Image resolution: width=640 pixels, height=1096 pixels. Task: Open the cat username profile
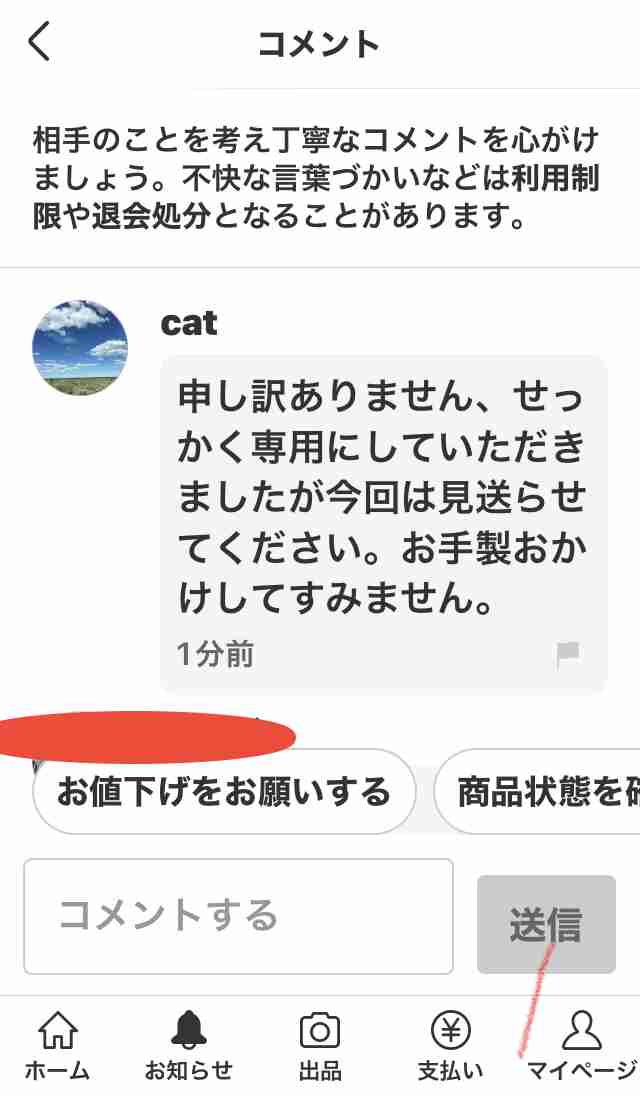click(x=189, y=323)
